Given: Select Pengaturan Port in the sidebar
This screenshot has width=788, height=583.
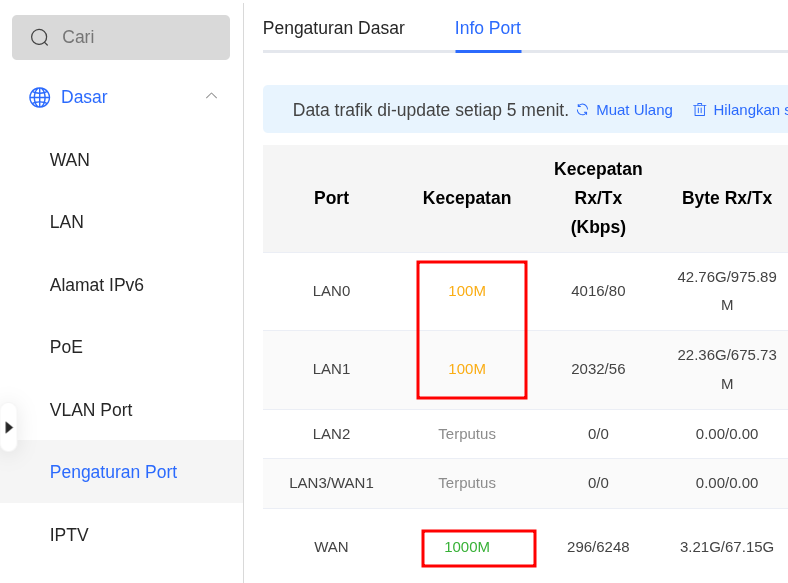Looking at the screenshot, I should click(x=114, y=472).
